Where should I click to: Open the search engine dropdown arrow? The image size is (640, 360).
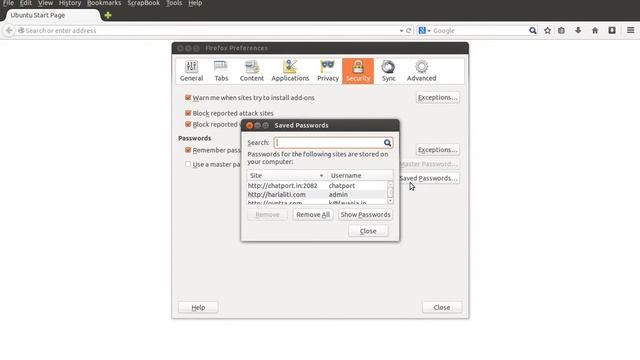coord(429,31)
